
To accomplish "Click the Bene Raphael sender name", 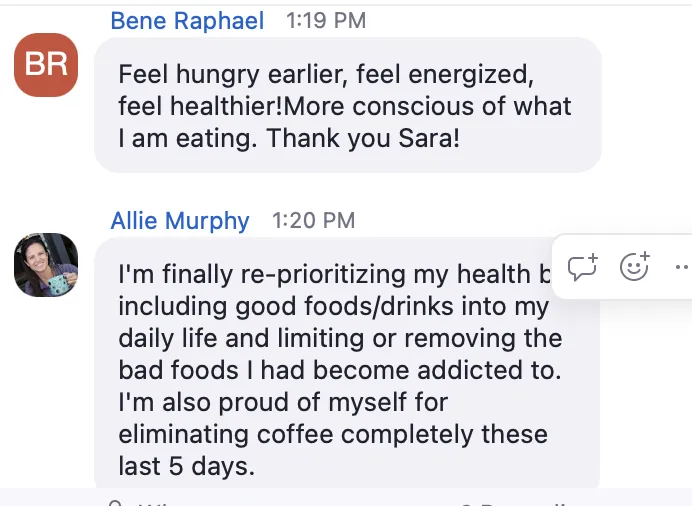I will click(187, 21).
